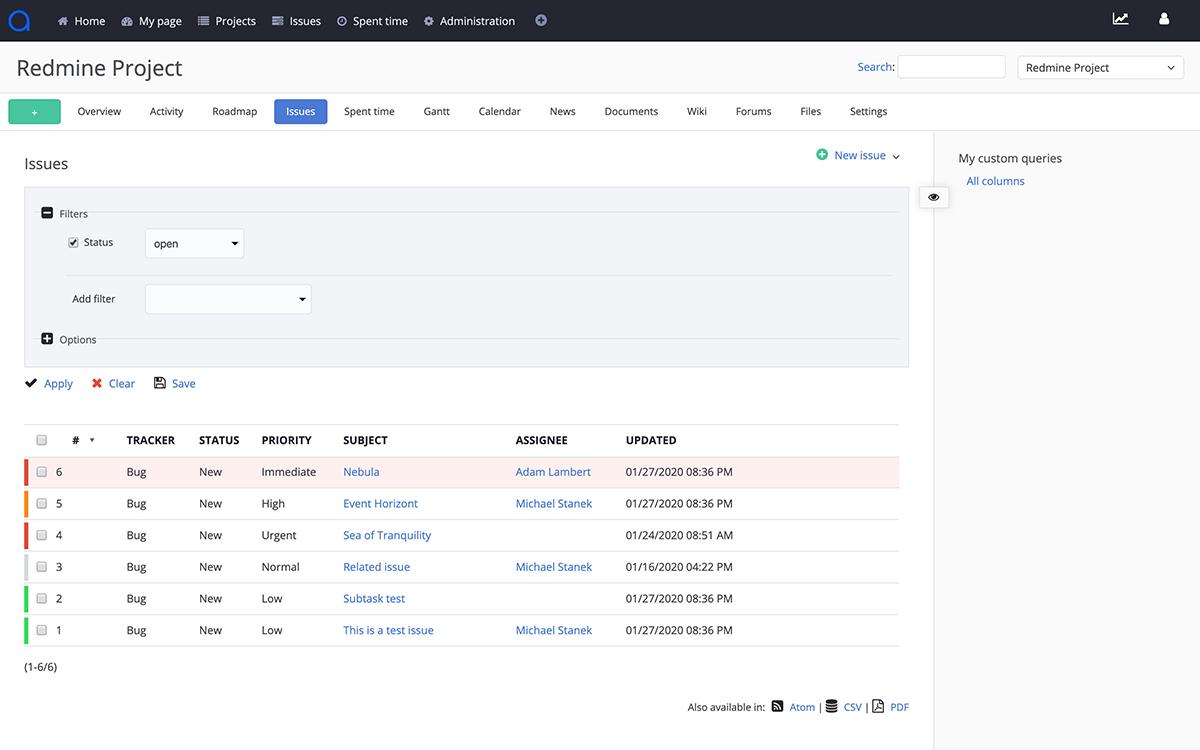Image resolution: width=1200 pixels, height=750 pixels.
Task: Open the project Settings tab
Action: (868, 112)
